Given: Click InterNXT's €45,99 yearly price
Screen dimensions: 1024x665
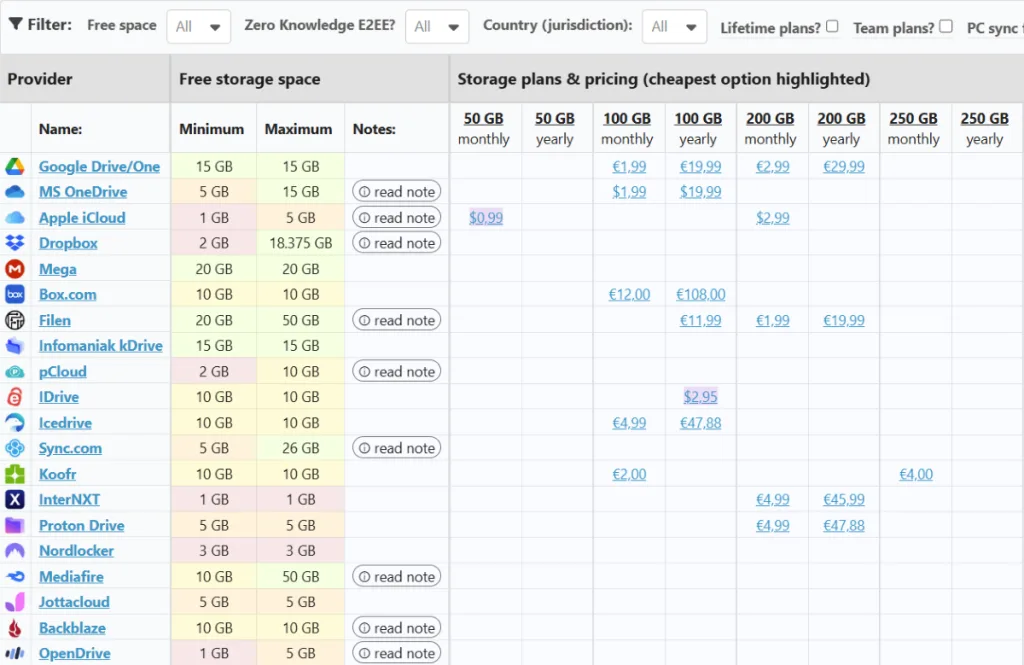Looking at the screenshot, I should click(x=844, y=500).
